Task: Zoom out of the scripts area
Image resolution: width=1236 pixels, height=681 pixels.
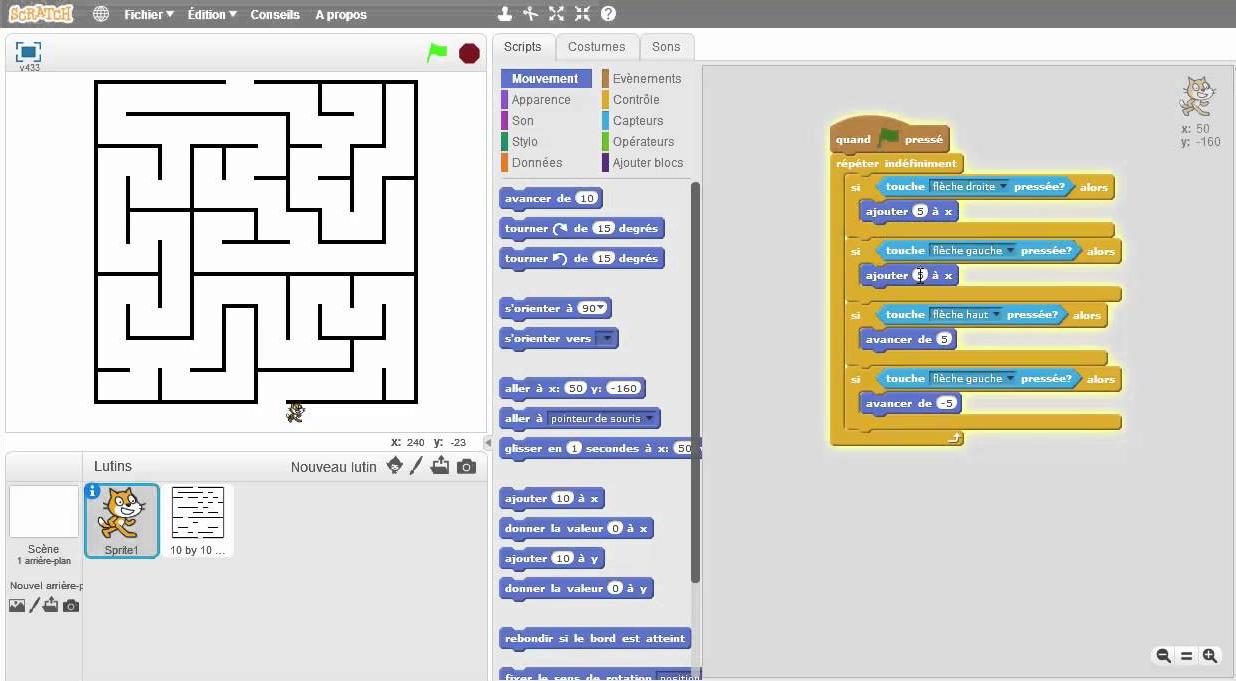Action: click(1163, 656)
